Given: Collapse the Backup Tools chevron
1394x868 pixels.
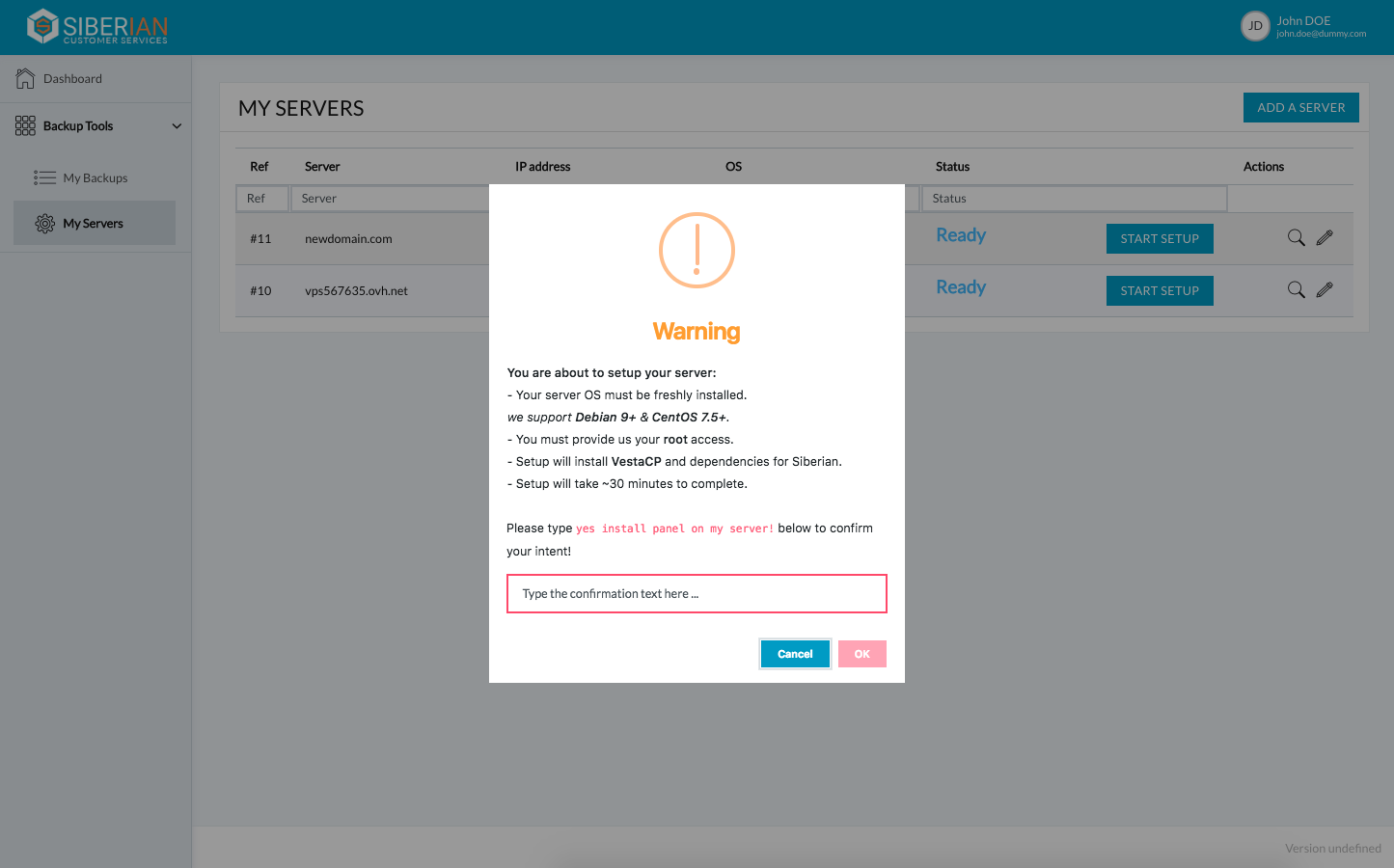Looking at the screenshot, I should click(x=177, y=126).
